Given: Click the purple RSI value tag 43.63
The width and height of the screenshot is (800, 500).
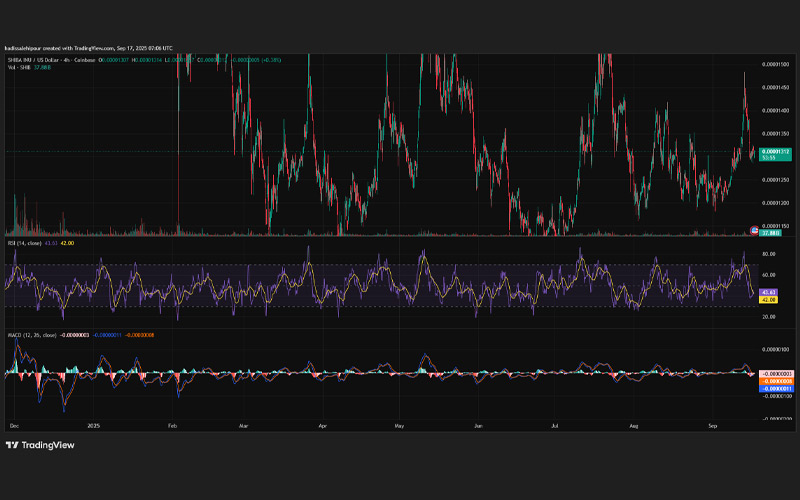Looking at the screenshot, I should click(x=768, y=292).
